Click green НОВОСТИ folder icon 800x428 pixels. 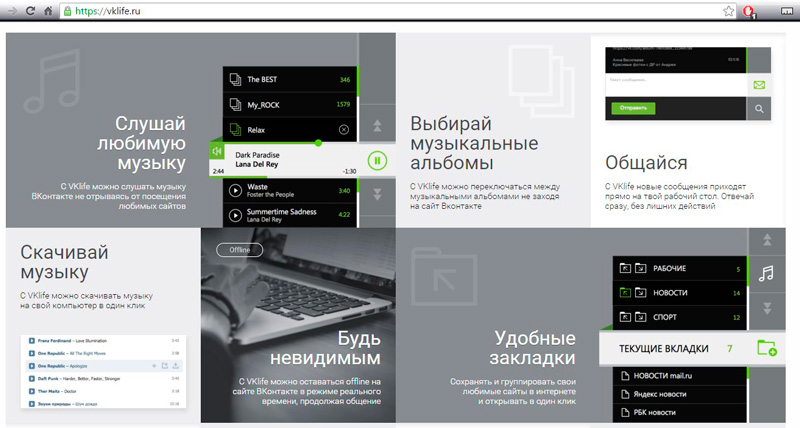pos(625,293)
